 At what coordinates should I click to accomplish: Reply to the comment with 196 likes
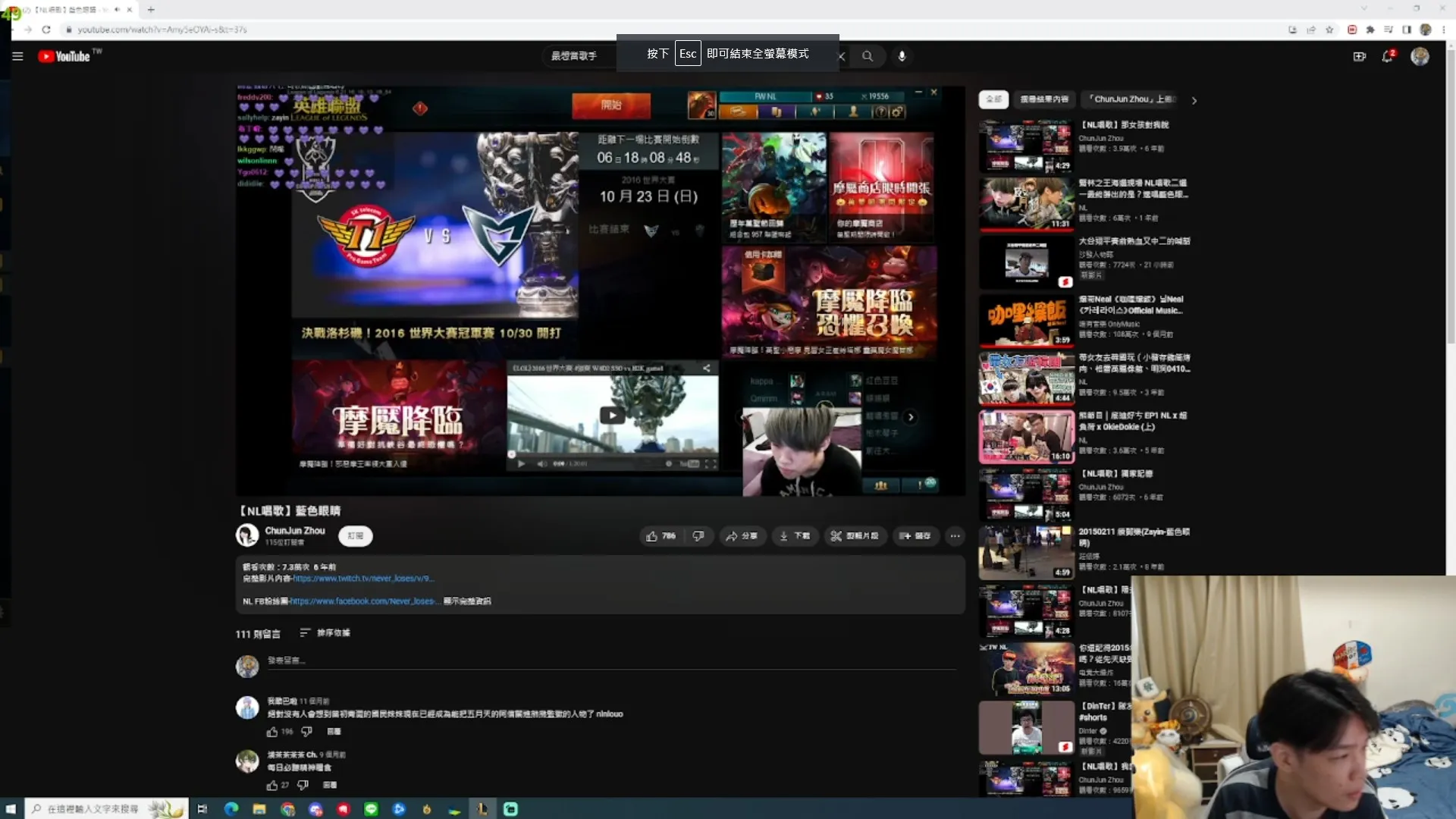click(x=334, y=732)
